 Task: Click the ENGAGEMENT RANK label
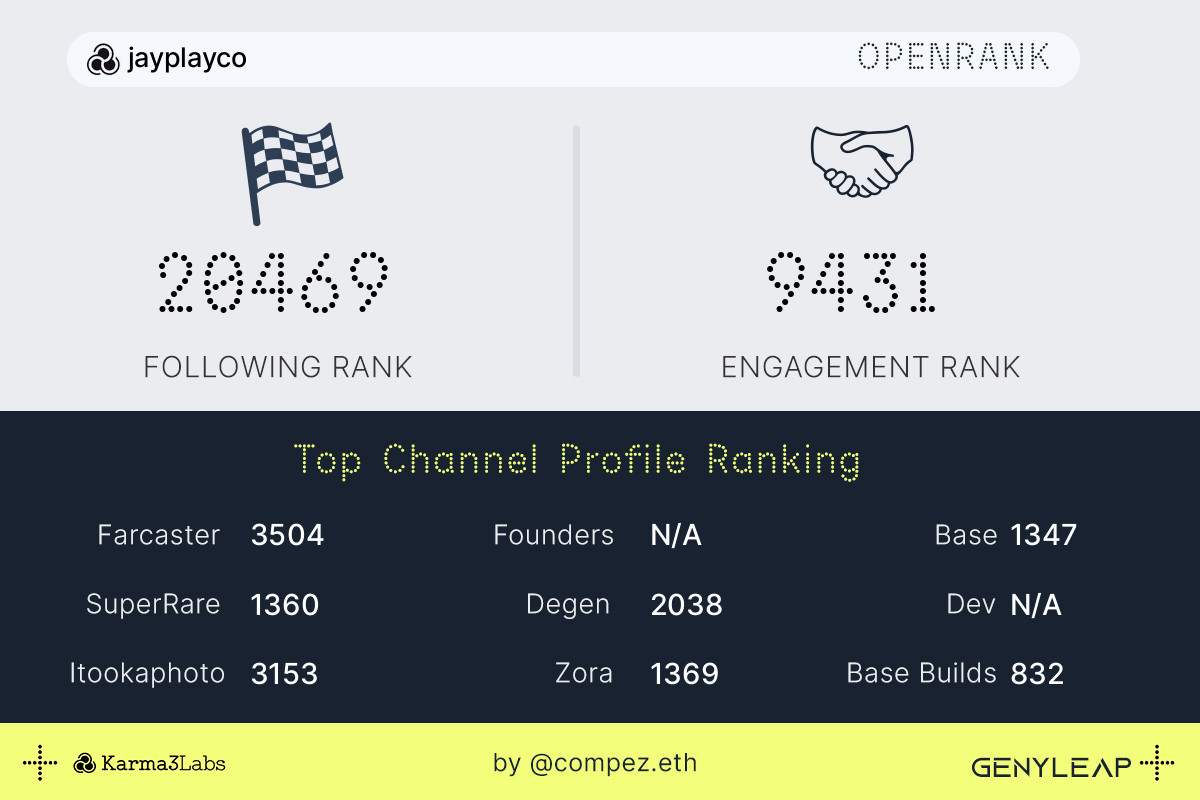[871, 367]
